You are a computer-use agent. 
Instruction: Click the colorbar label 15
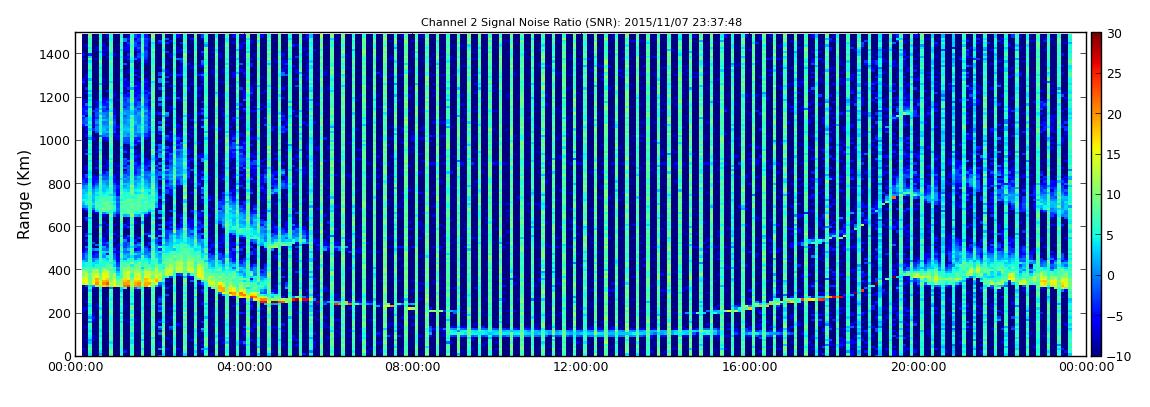(x=1115, y=155)
